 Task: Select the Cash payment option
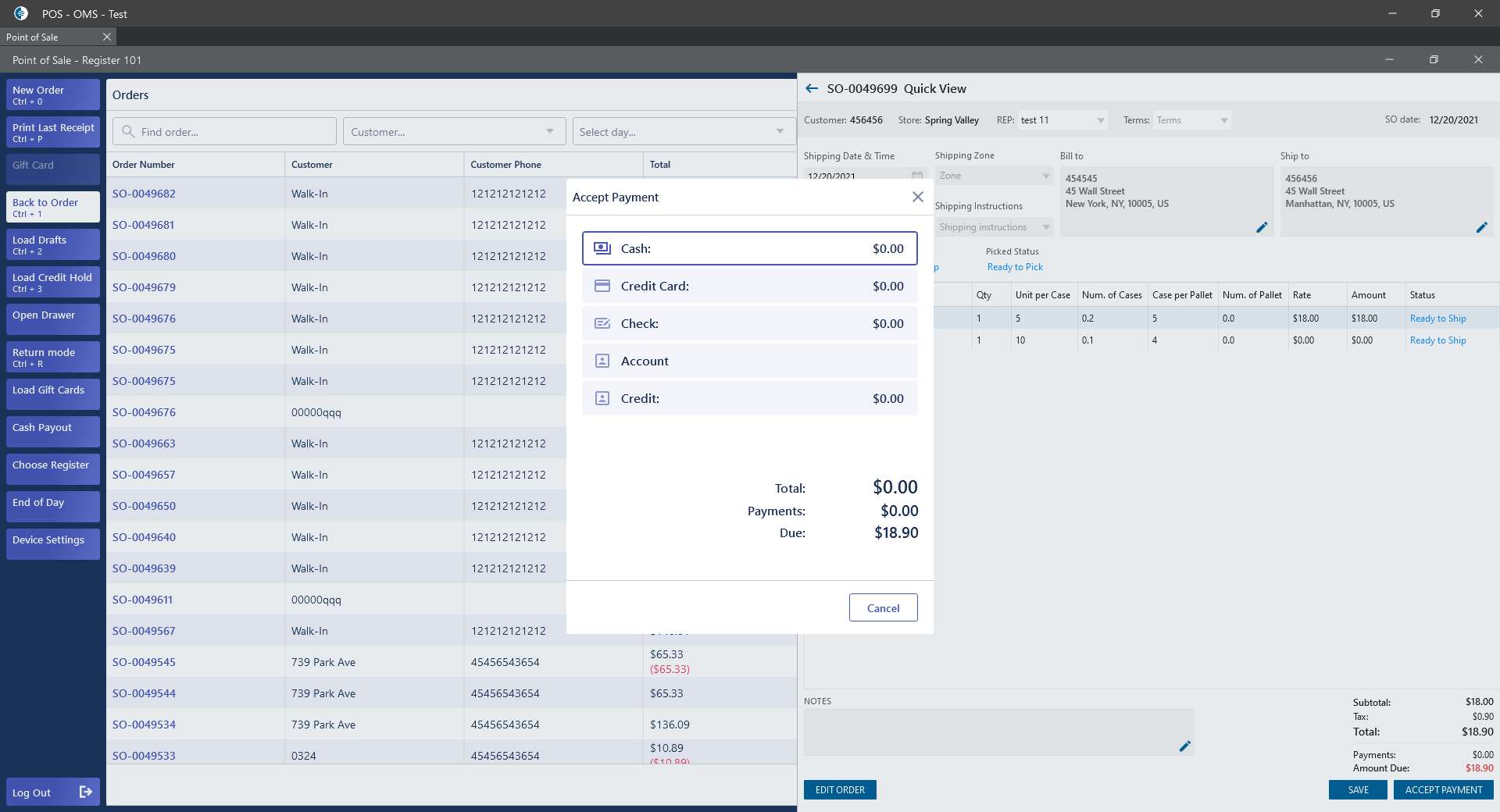tap(749, 248)
